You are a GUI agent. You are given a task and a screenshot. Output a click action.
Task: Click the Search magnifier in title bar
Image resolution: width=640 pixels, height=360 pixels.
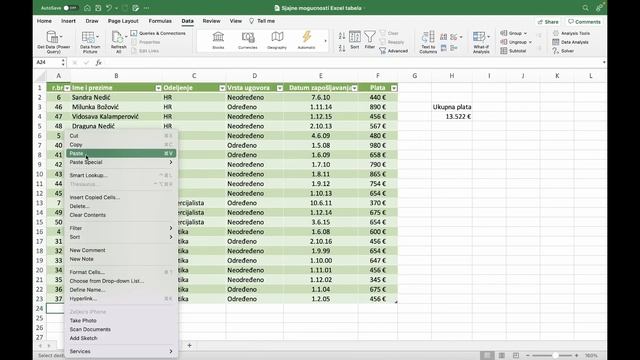585,8
